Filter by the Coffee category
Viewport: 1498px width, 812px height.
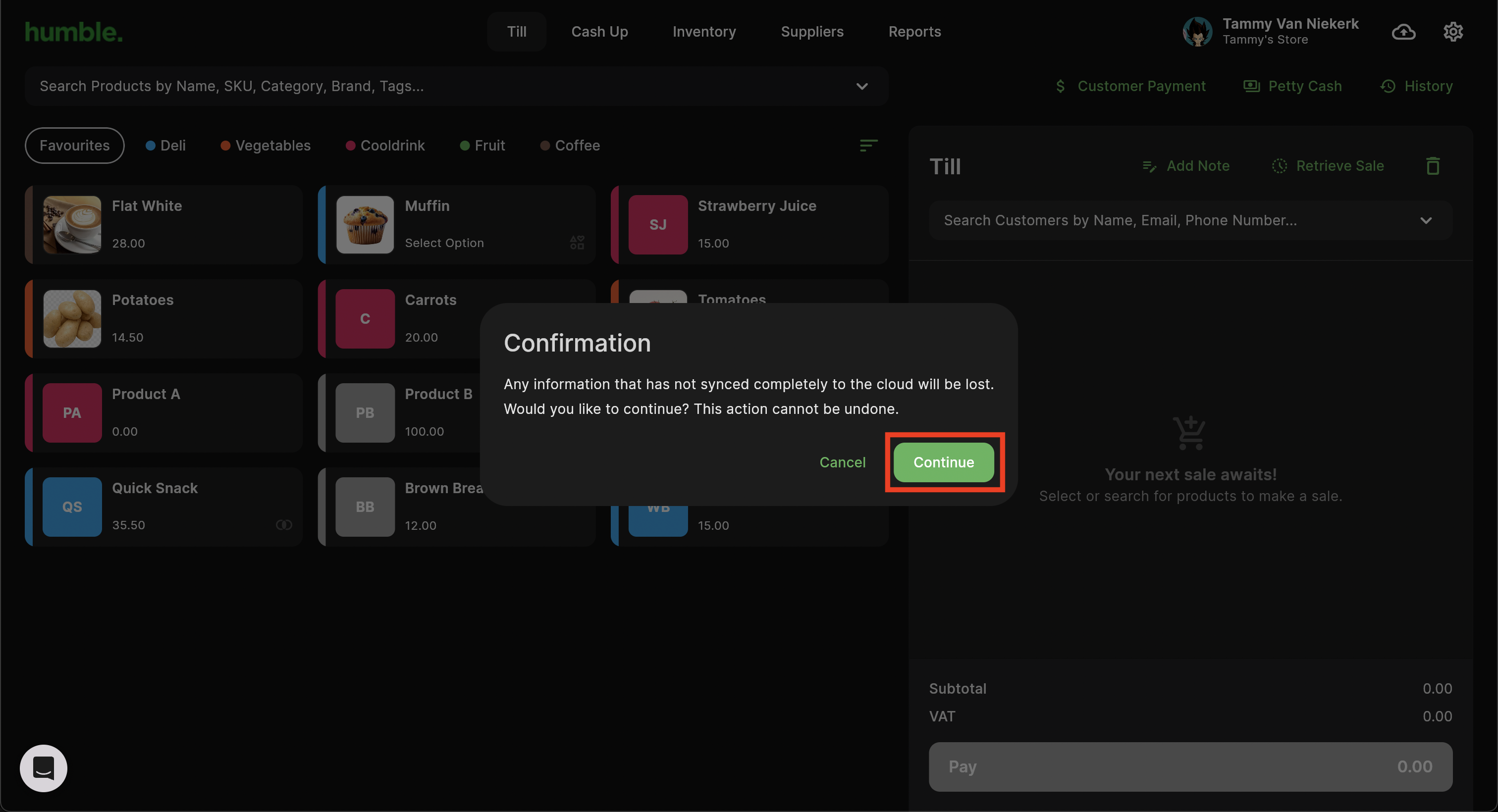coord(570,145)
